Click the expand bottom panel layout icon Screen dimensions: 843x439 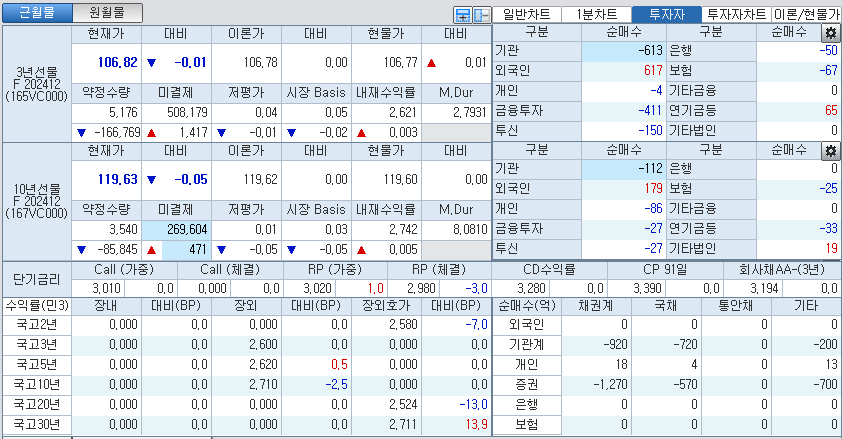[462, 15]
